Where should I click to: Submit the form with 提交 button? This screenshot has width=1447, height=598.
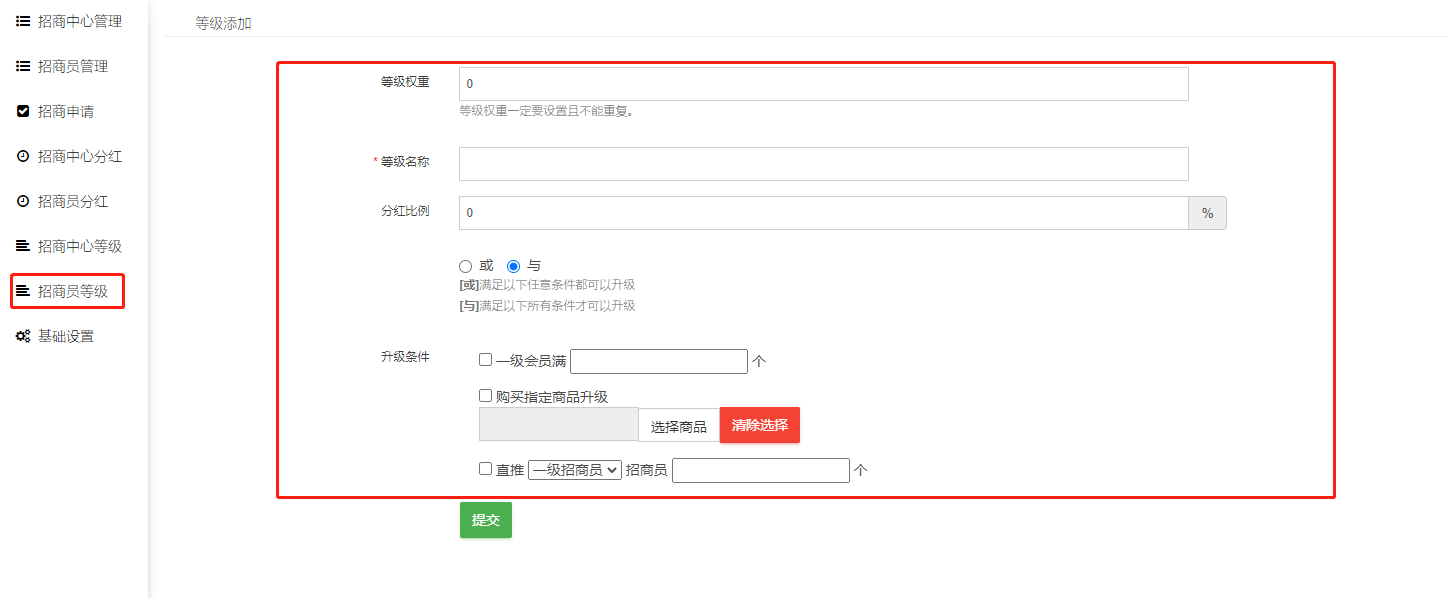(x=486, y=520)
